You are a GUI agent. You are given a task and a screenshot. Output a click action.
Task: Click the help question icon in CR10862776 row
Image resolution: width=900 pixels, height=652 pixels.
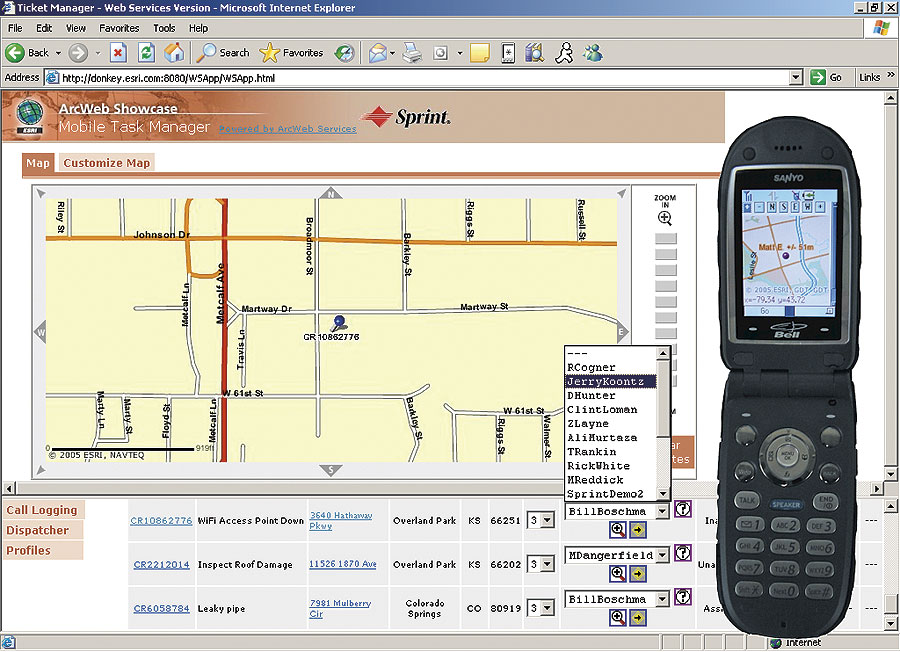pos(682,509)
